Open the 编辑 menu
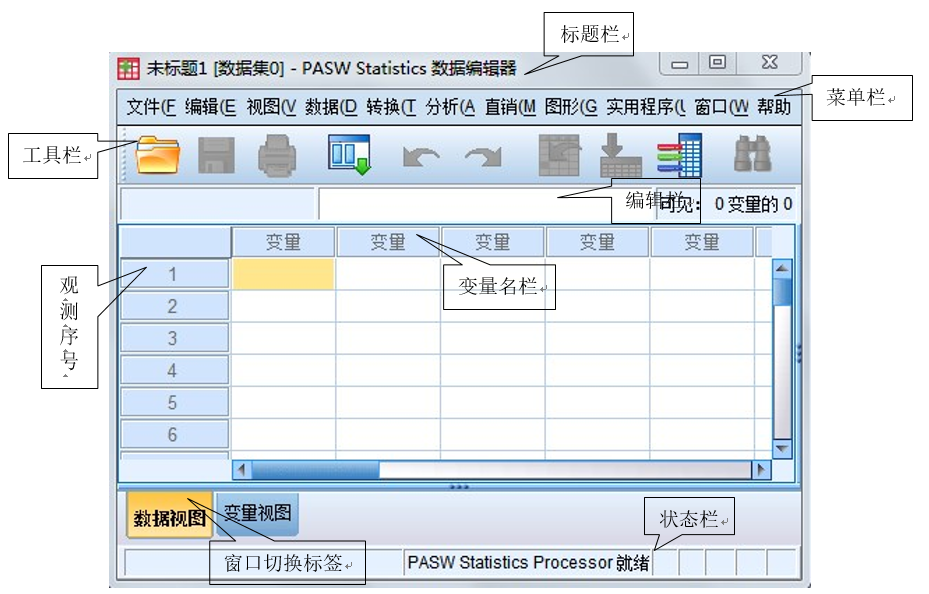The width and height of the screenshot is (929, 594). coord(210,107)
